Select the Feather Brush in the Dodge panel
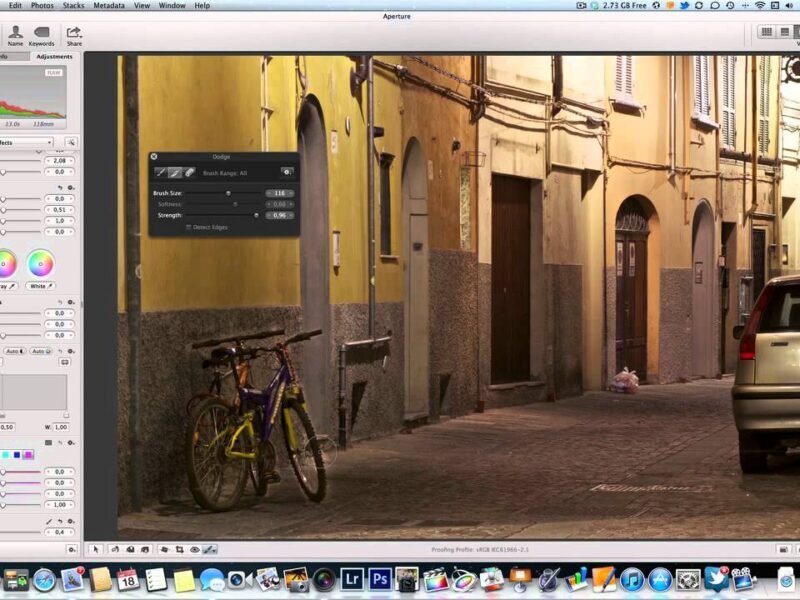Viewport: 800px width, 600px height. click(x=173, y=171)
